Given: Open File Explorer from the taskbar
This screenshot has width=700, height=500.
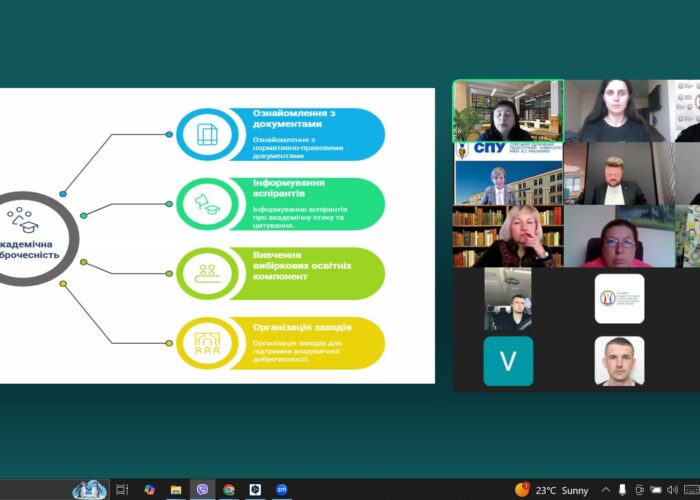Looking at the screenshot, I should pyautogui.click(x=175, y=489).
